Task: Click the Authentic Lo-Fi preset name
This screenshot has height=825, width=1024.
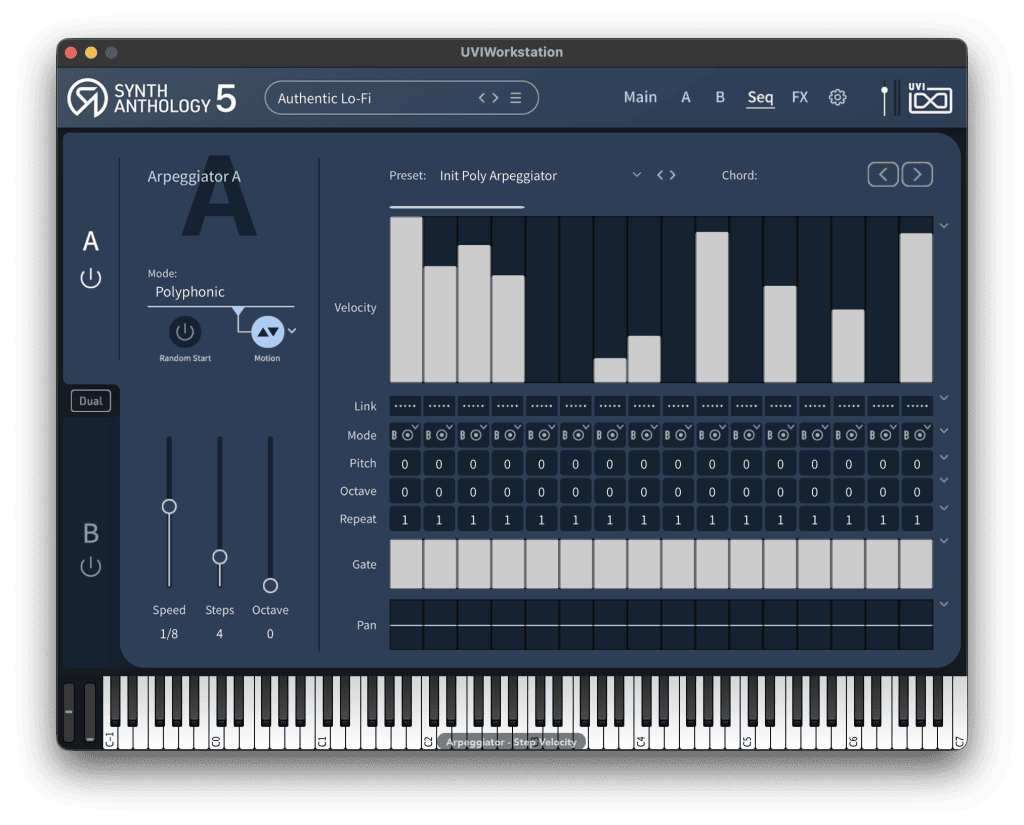Action: (x=324, y=99)
